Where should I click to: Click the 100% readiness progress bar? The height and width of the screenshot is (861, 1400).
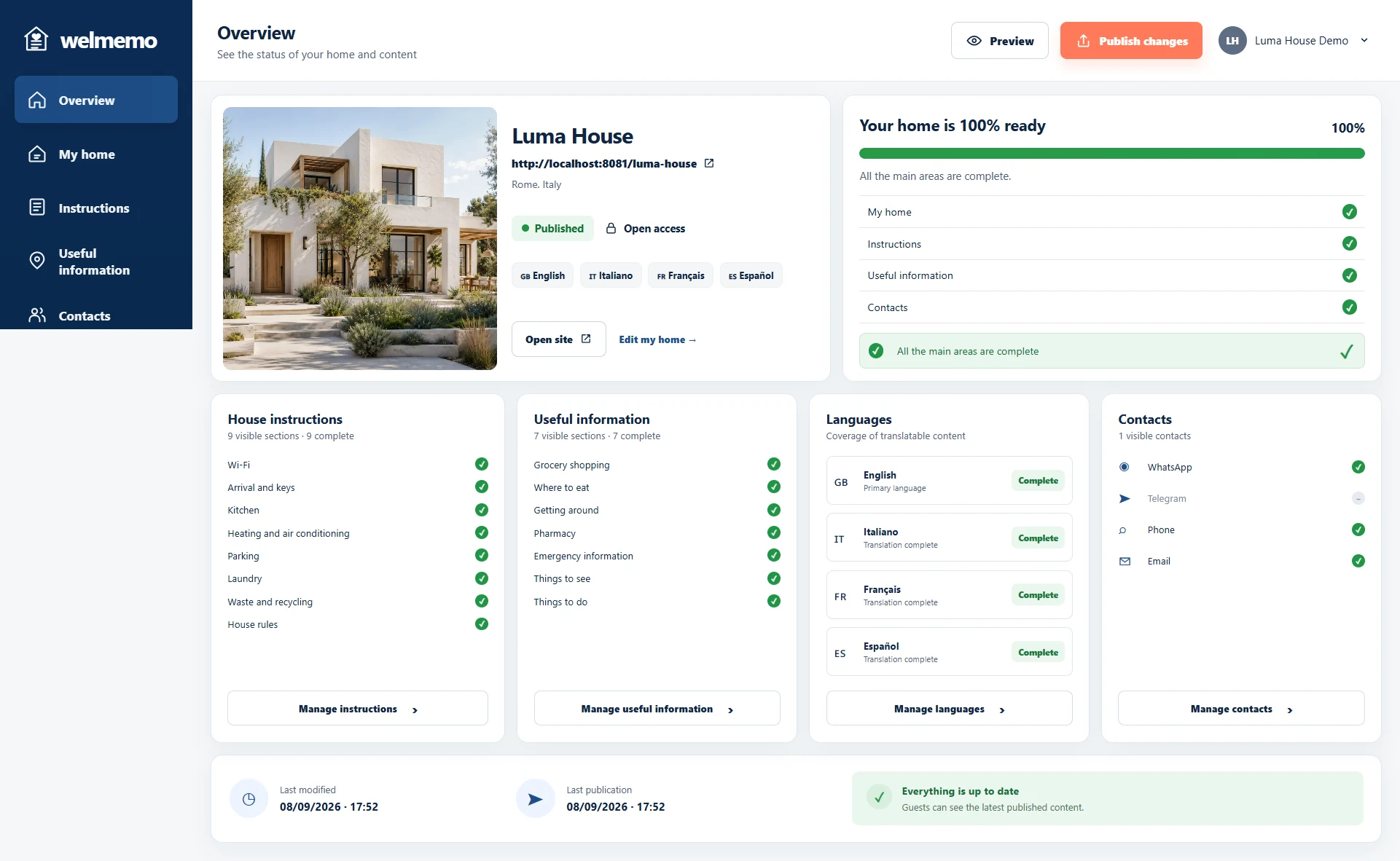[1111, 153]
